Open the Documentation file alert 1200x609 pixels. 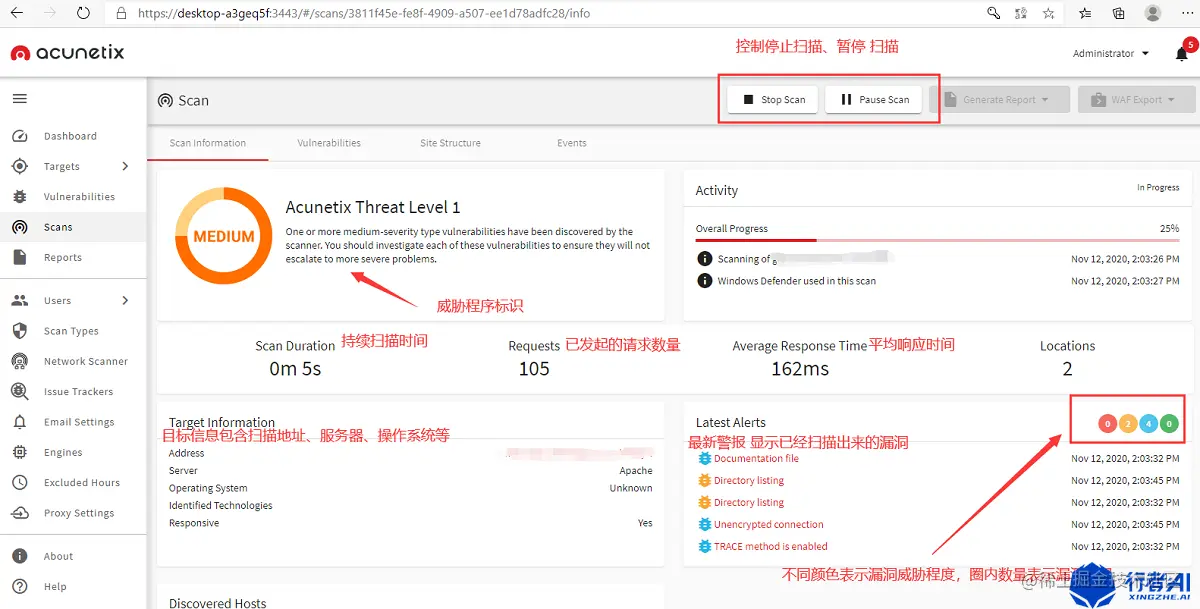(756, 459)
